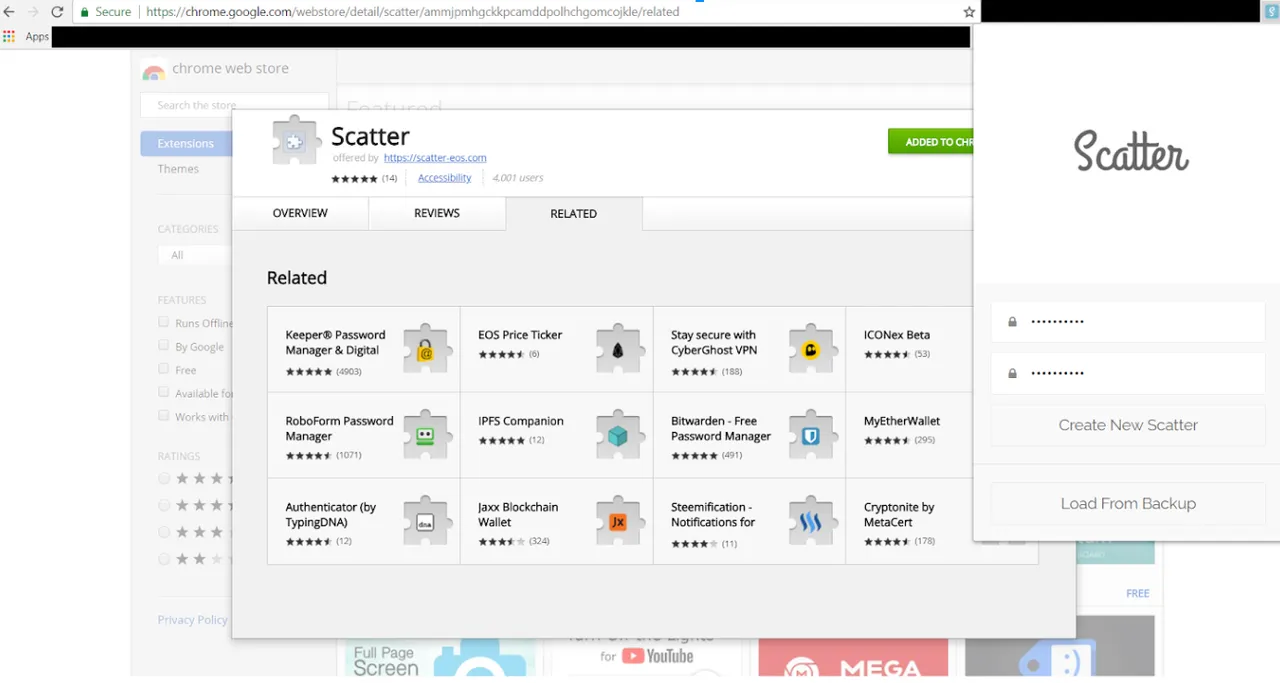Image resolution: width=1280 pixels, height=683 pixels.
Task: Click the confirm password field in Scatter
Action: tap(1128, 373)
